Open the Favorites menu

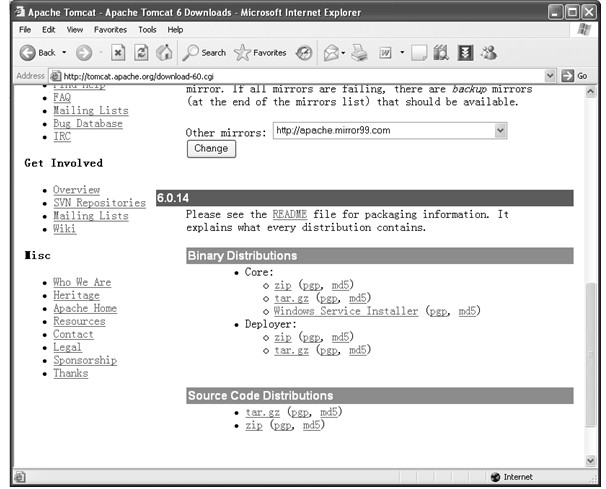[x=110, y=30]
